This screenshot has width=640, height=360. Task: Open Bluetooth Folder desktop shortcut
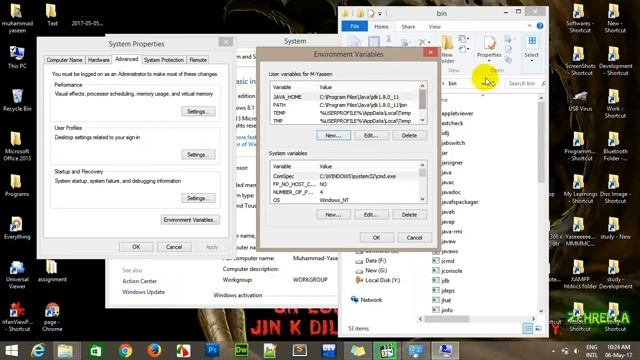pos(615,146)
